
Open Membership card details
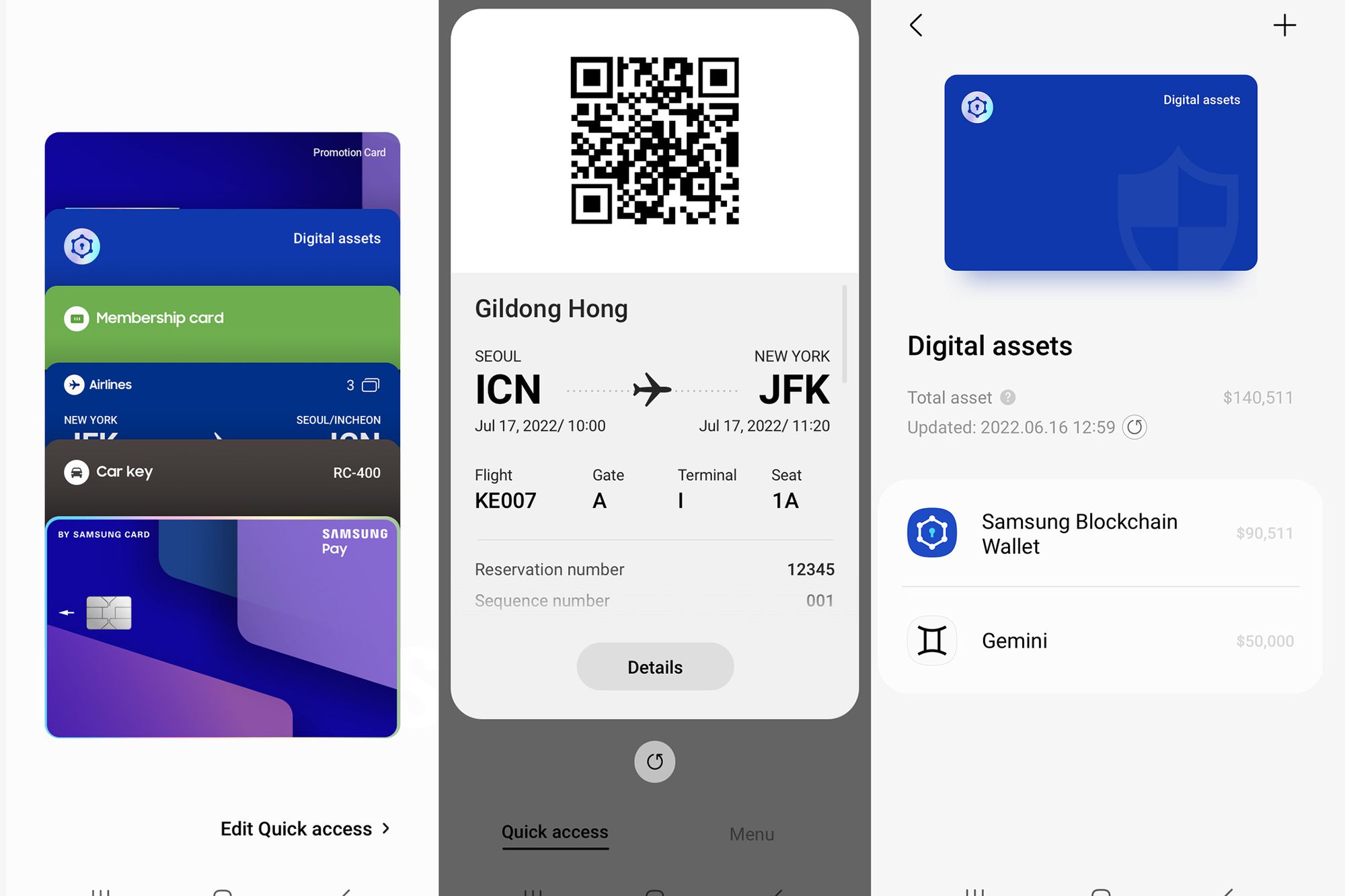tap(220, 318)
